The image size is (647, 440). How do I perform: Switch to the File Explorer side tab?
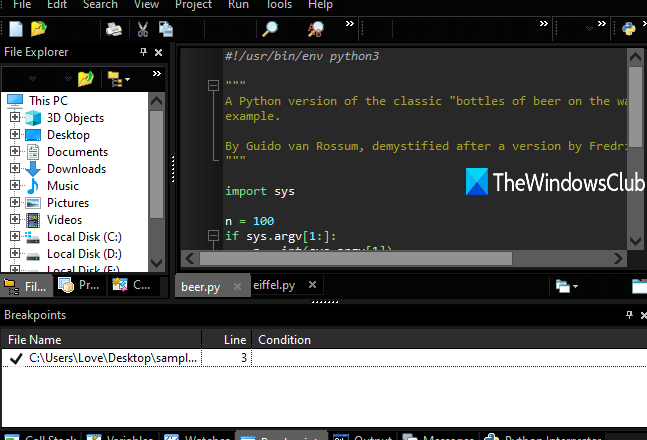point(26,286)
